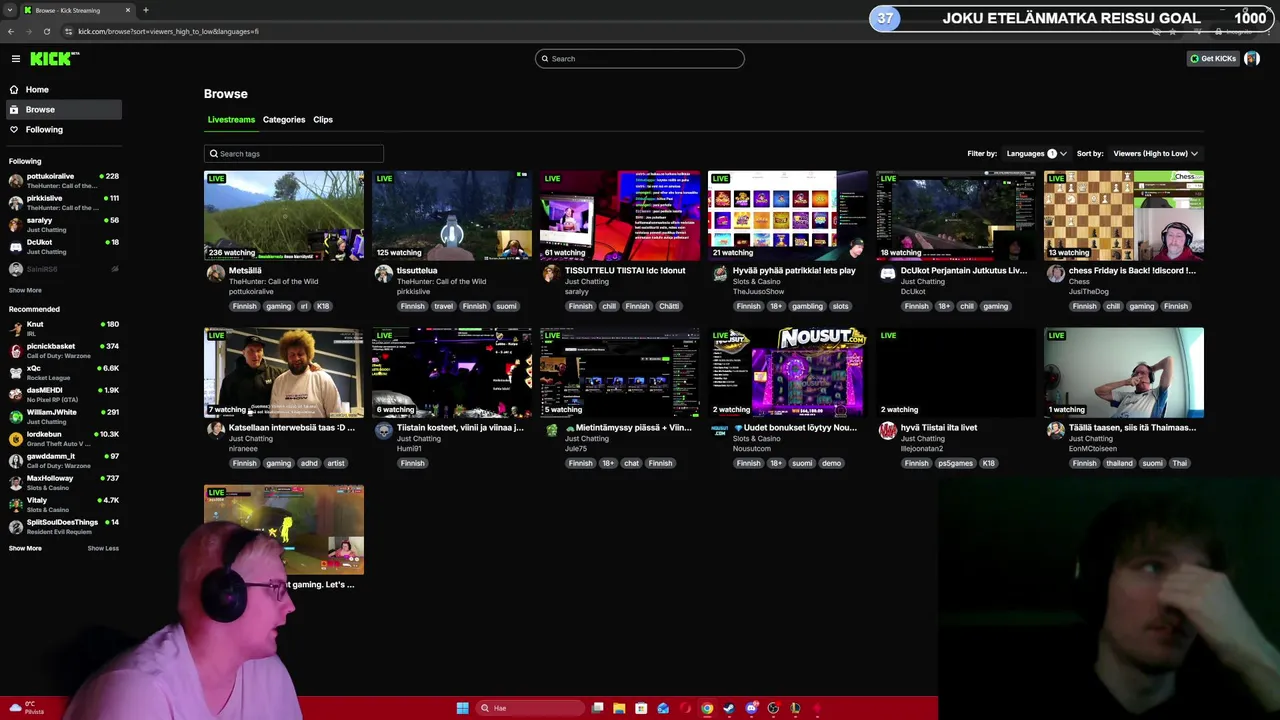Select Following in the left sidebar
Screen dimensions: 1280x720
(x=64, y=129)
